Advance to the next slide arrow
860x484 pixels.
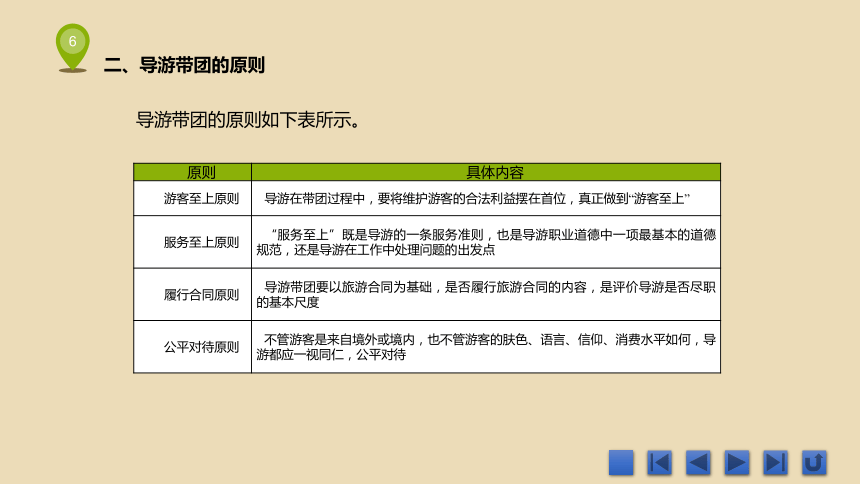[x=737, y=463]
